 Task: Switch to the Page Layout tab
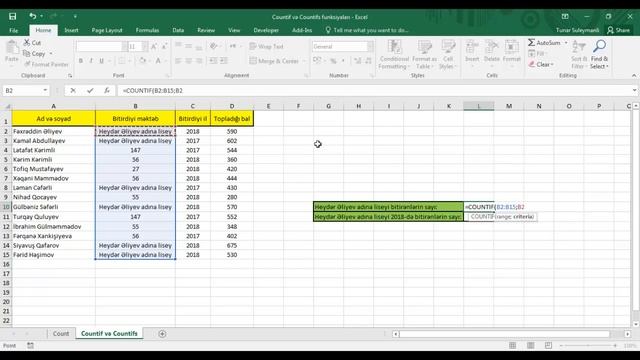click(x=107, y=30)
